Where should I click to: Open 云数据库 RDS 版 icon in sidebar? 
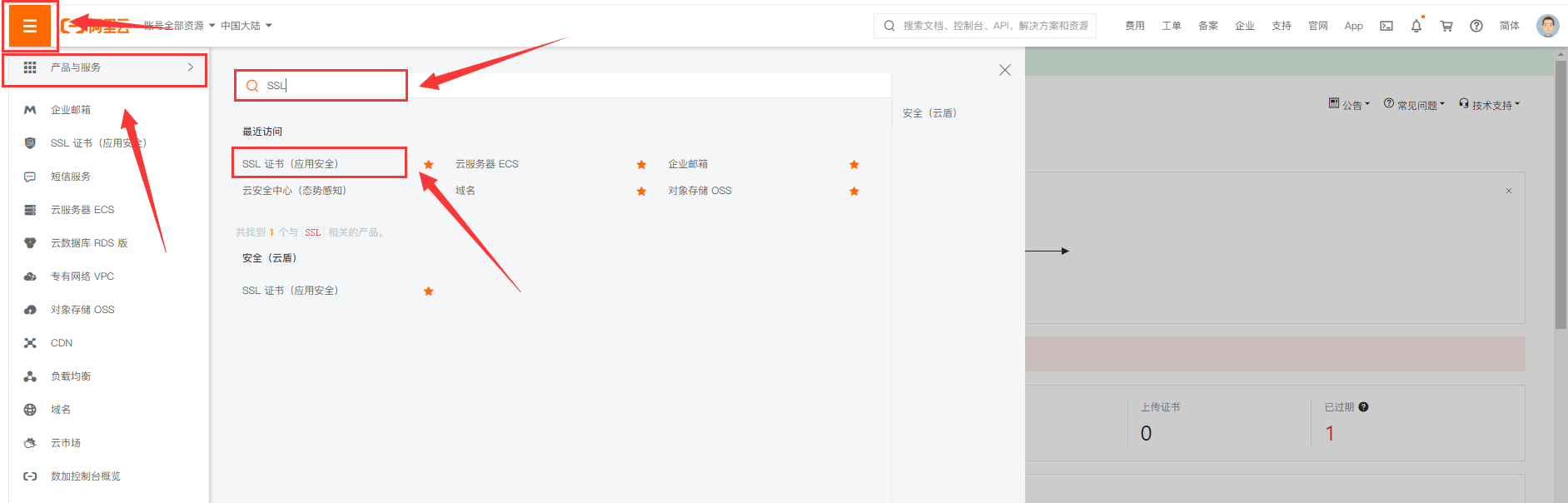click(x=30, y=243)
